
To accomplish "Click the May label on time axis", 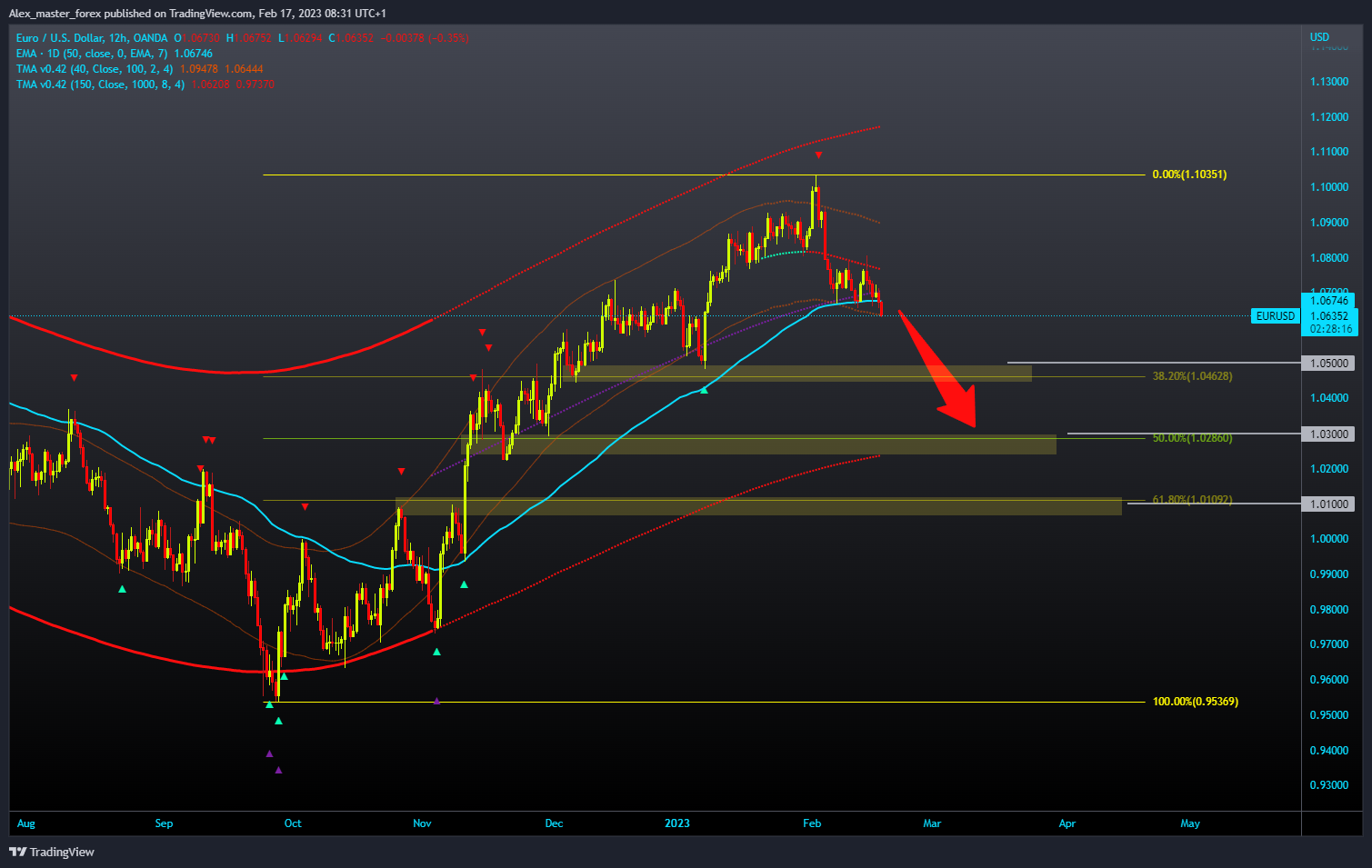I will (1190, 823).
